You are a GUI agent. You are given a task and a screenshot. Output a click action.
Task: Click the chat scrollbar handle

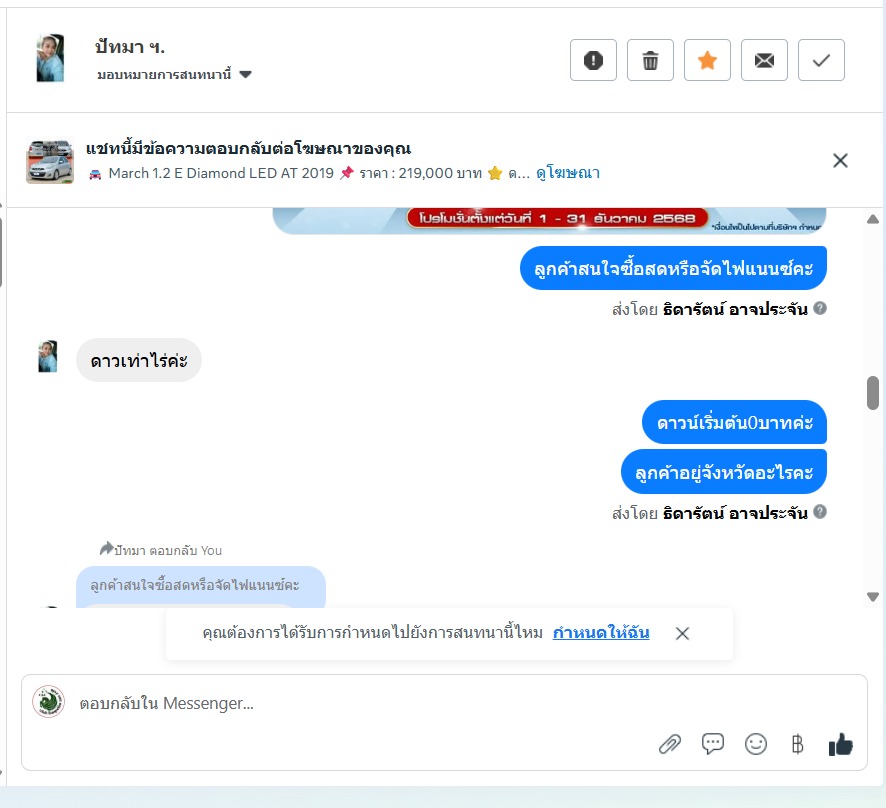(872, 393)
